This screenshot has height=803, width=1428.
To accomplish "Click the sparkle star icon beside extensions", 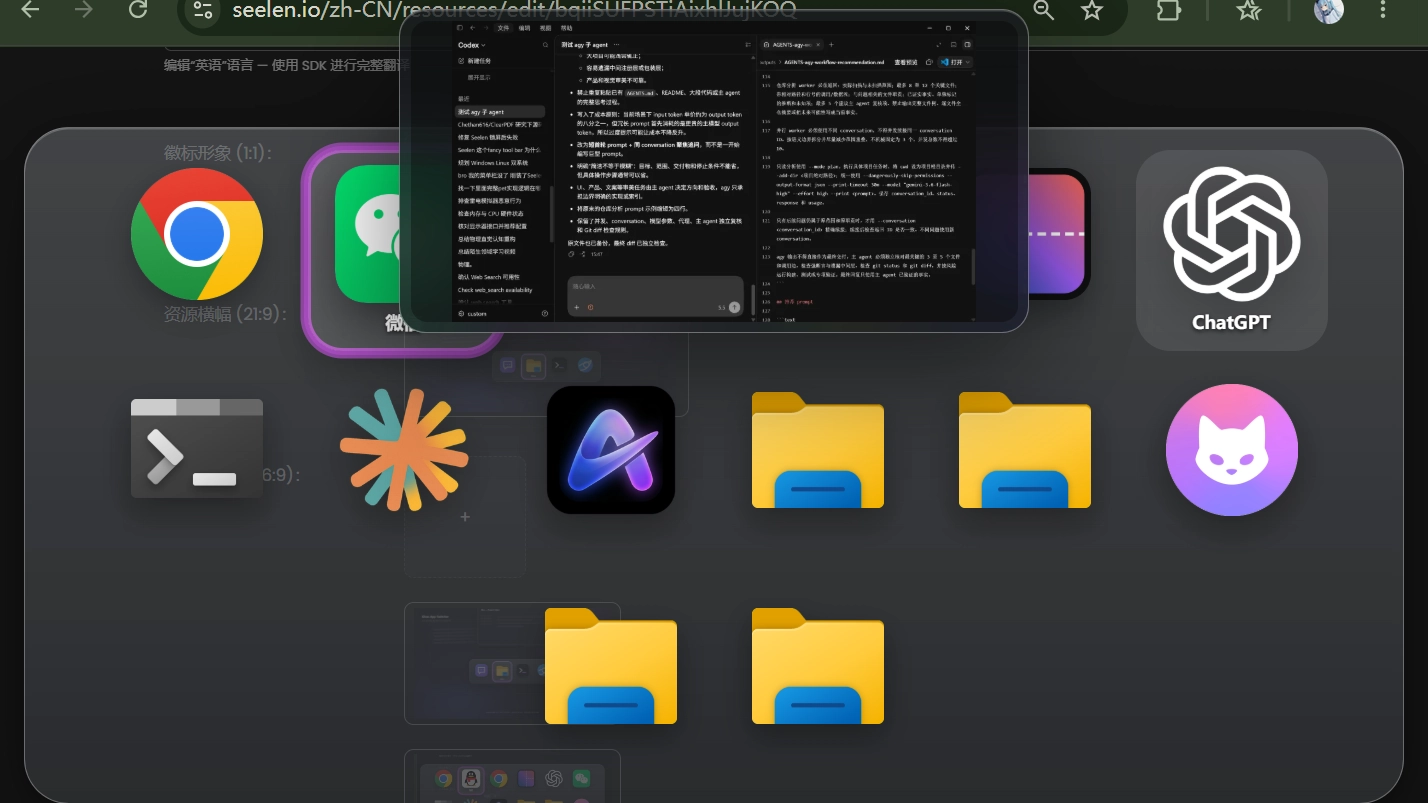I will pos(1247,10).
